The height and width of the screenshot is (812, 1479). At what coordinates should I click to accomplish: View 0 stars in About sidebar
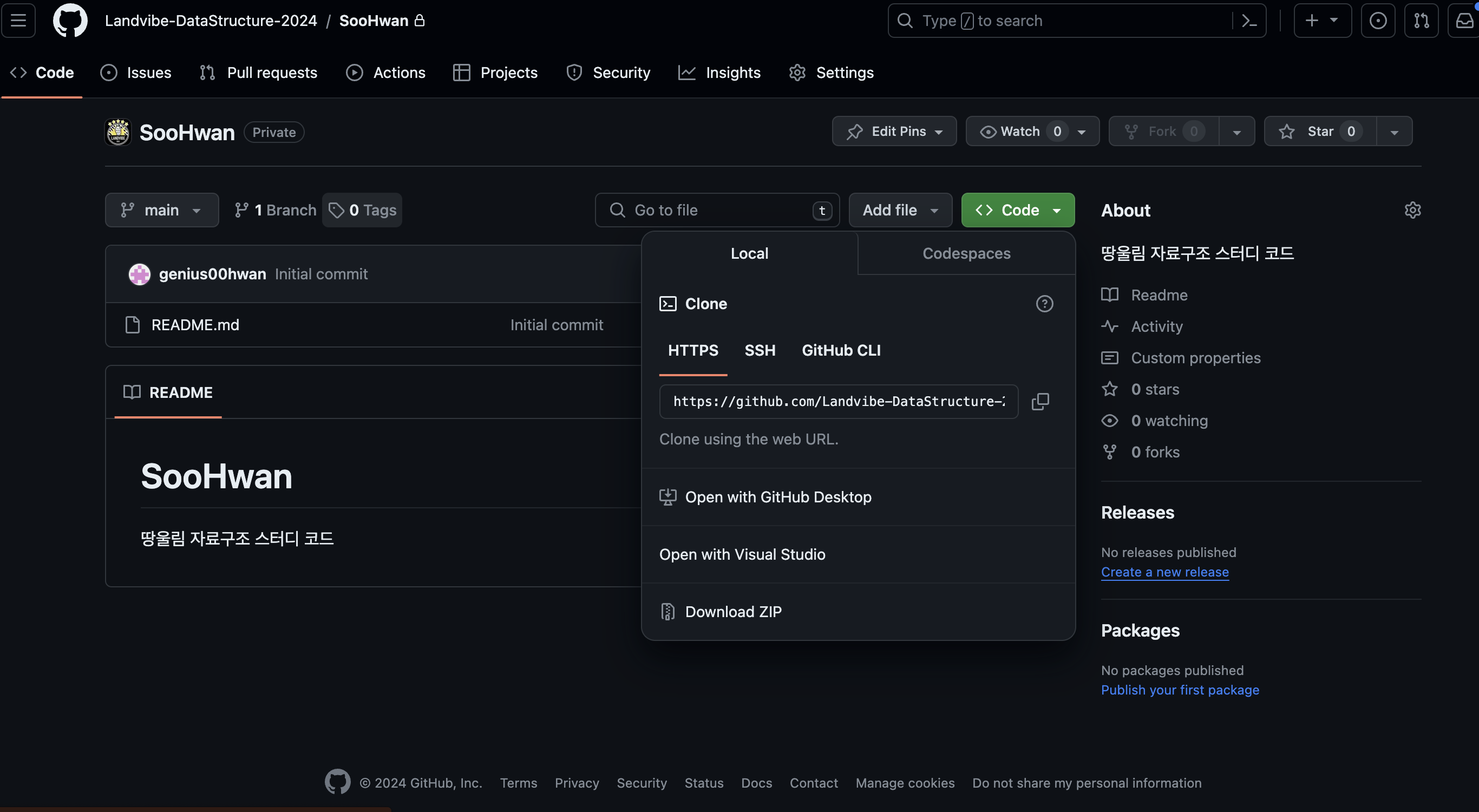1140,389
